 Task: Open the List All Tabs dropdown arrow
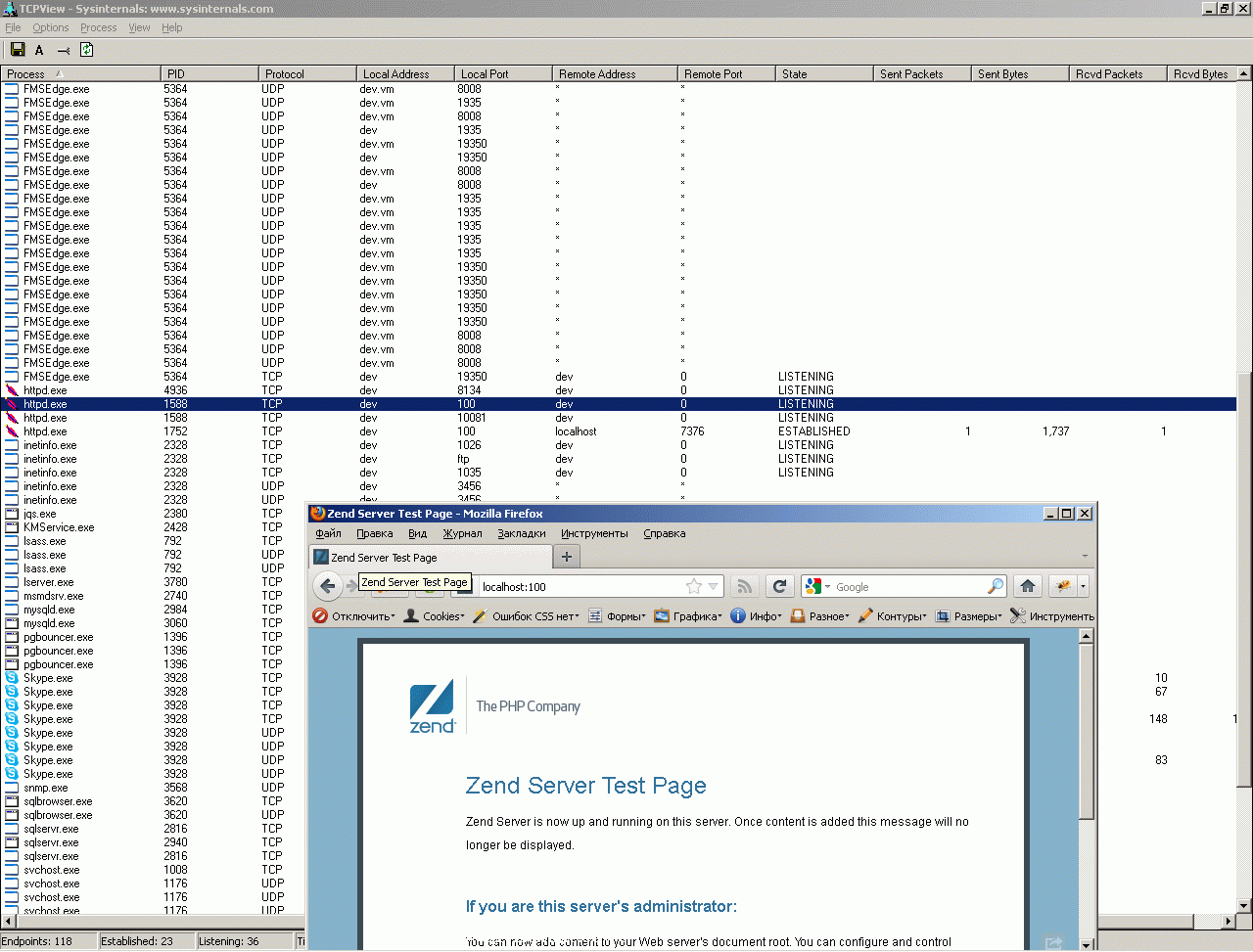pos(1085,557)
